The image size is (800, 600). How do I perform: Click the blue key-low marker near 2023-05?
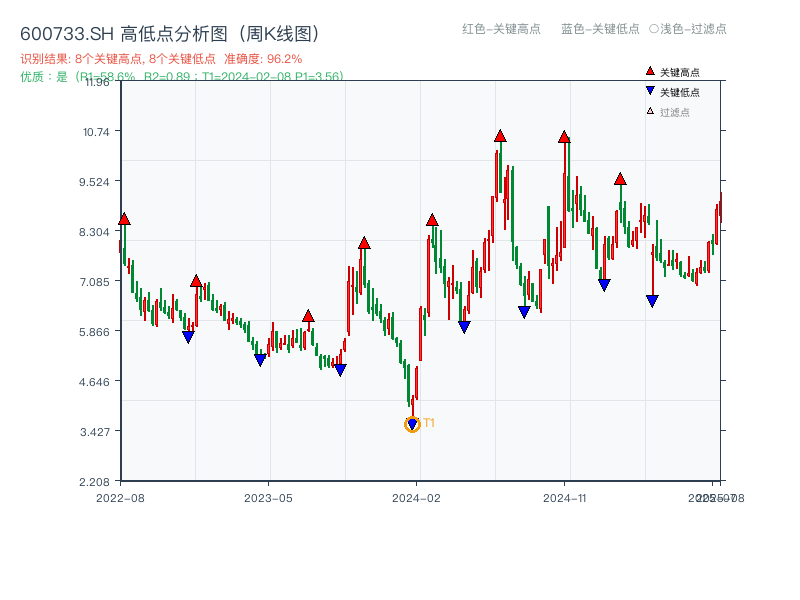260,357
